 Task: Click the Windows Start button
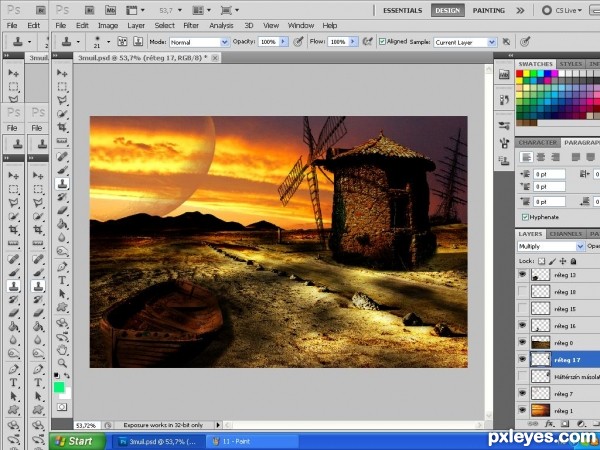(77, 441)
